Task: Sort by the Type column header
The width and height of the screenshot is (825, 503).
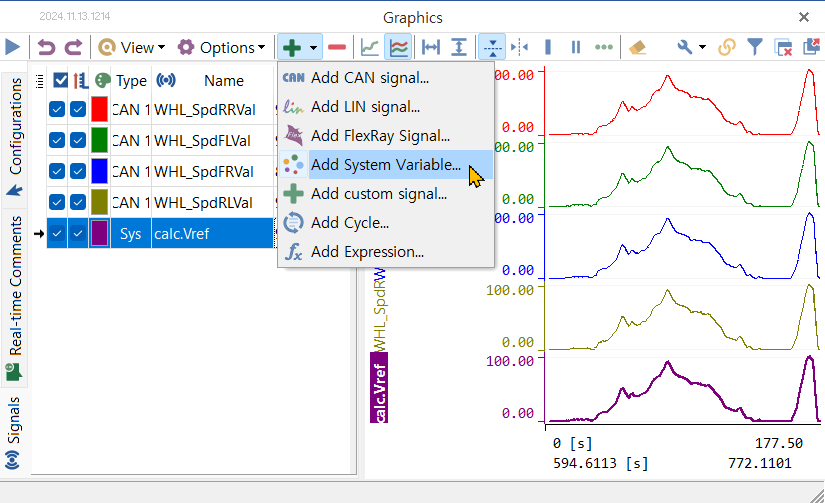Action: pyautogui.click(x=131, y=81)
